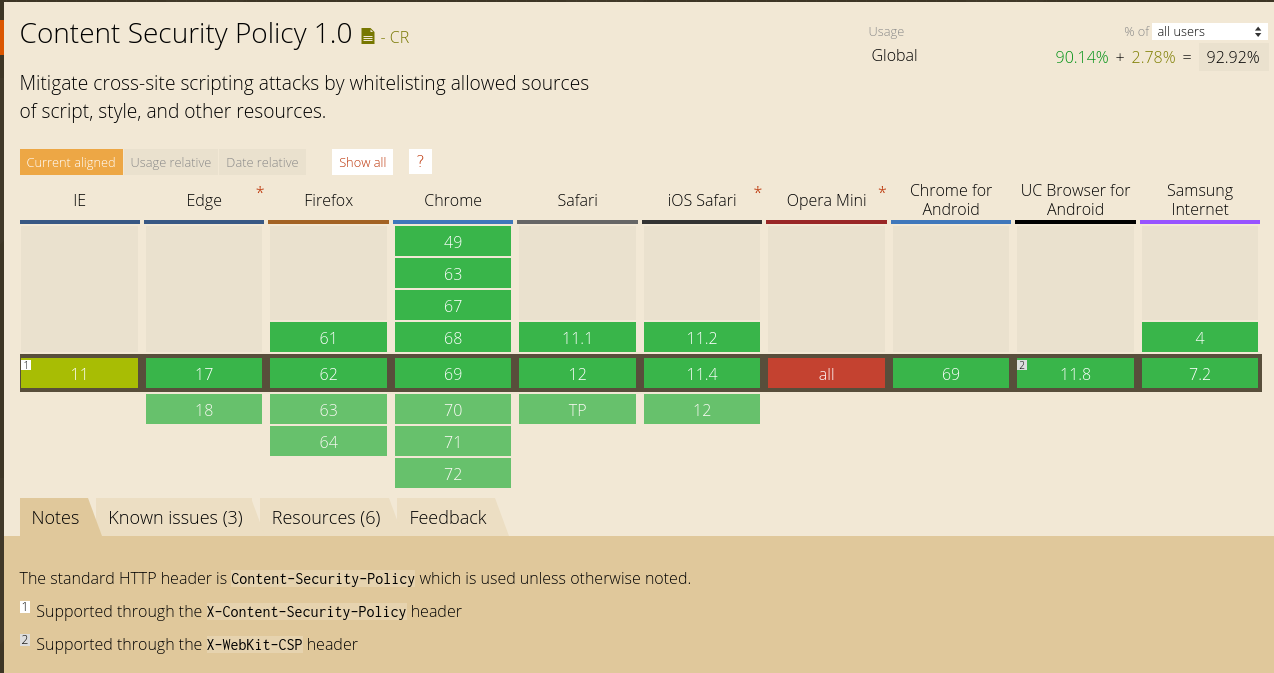
Task: Select the Chrome 67 cell
Action: tap(453, 305)
